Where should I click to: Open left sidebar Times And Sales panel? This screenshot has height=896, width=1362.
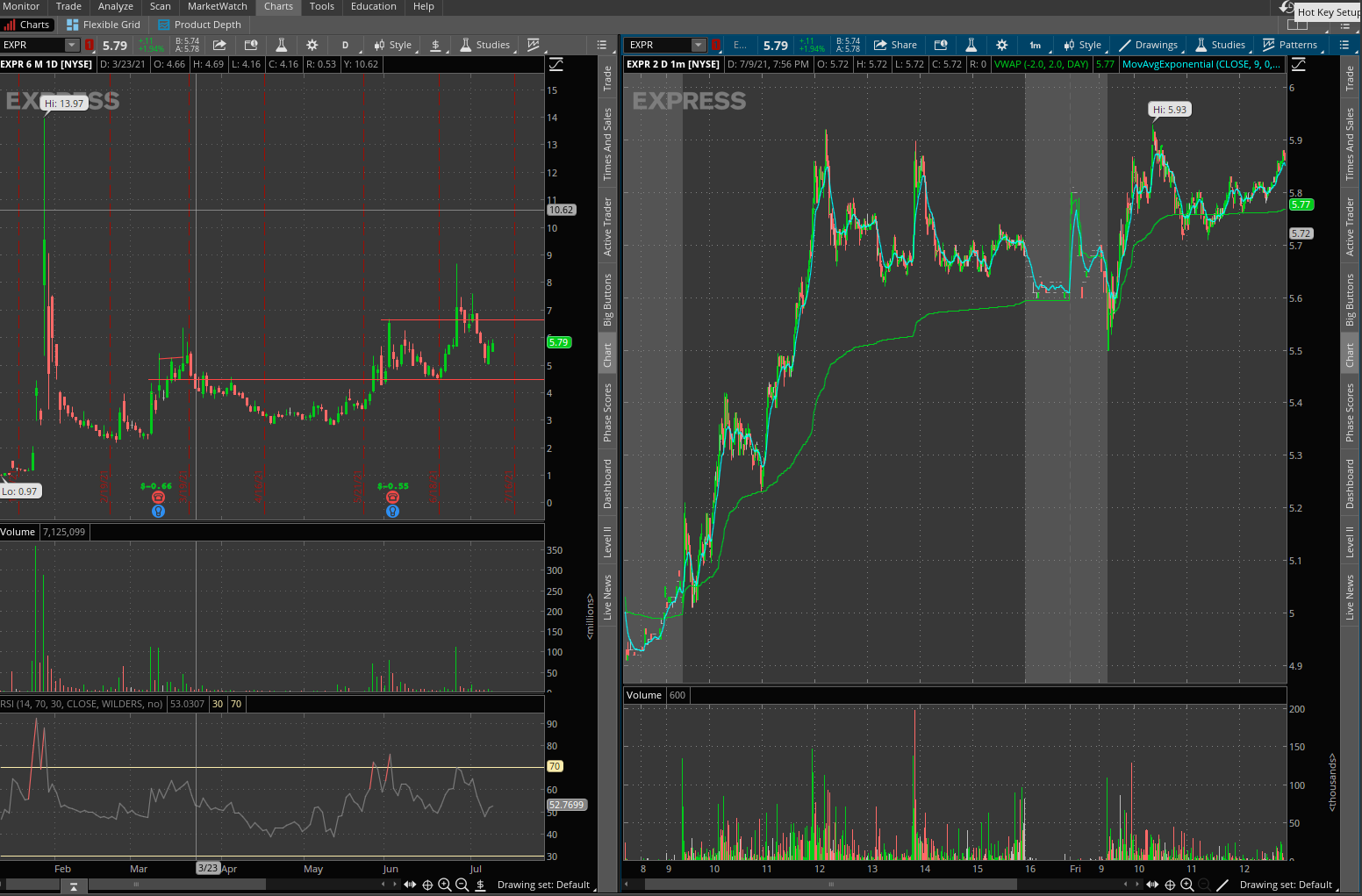click(607, 144)
